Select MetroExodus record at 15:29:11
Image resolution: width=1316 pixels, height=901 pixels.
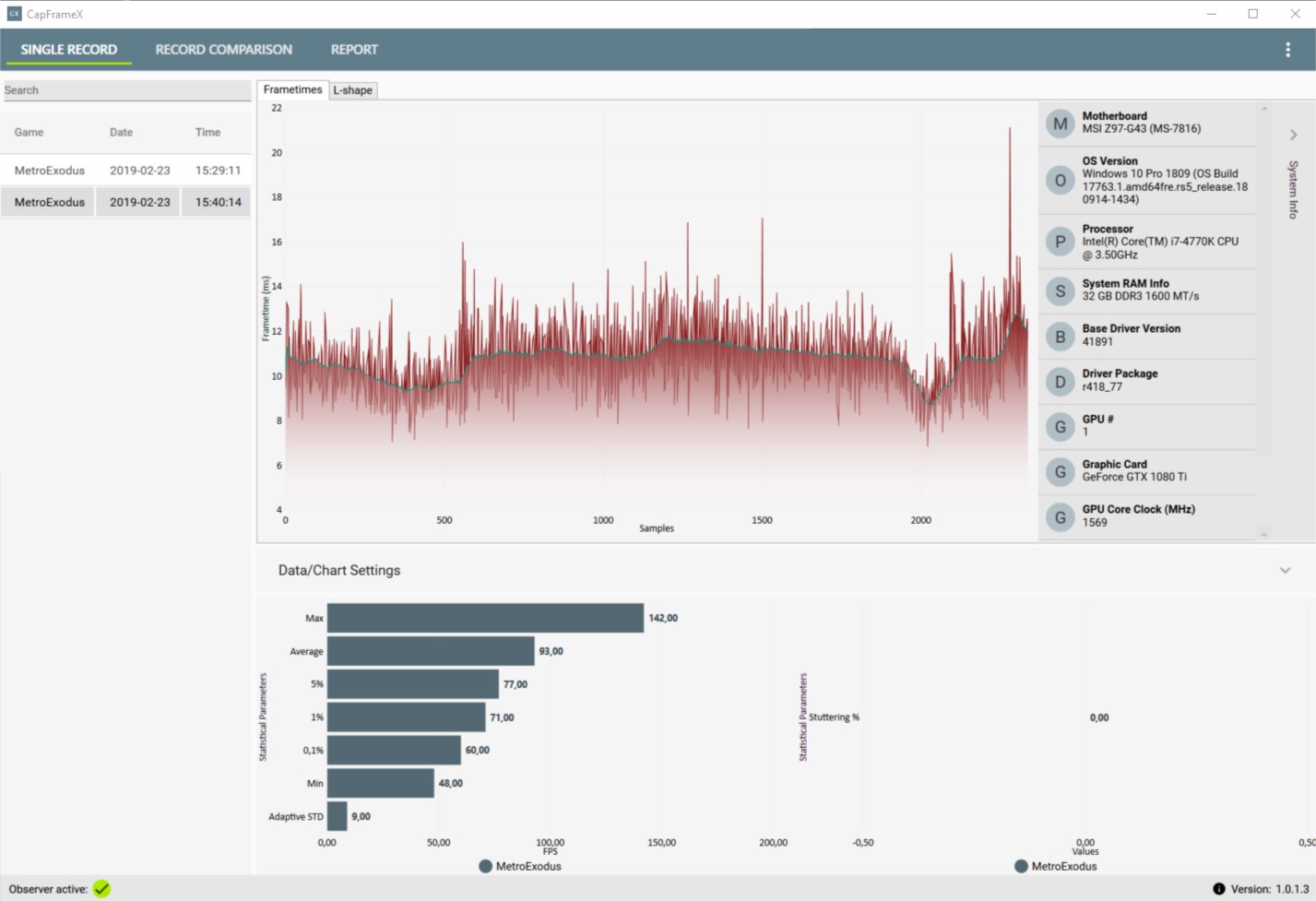tap(126, 171)
